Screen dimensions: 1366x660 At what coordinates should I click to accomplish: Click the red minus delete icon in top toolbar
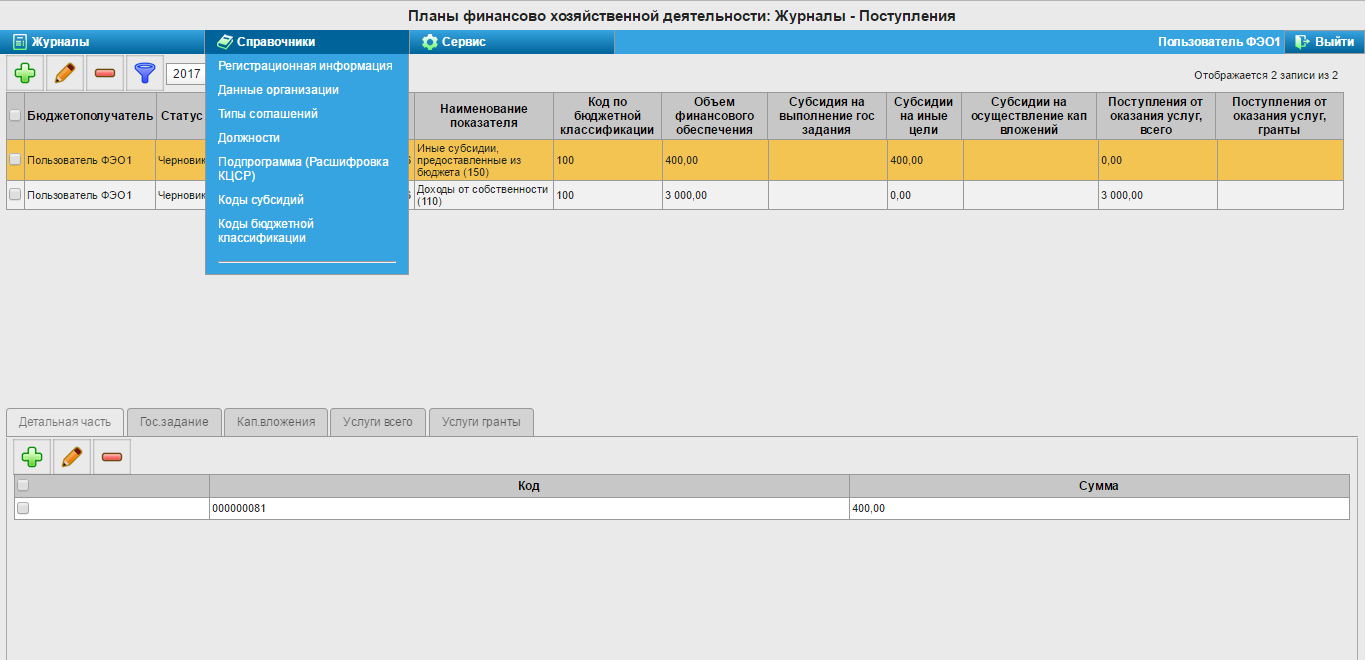pos(105,73)
